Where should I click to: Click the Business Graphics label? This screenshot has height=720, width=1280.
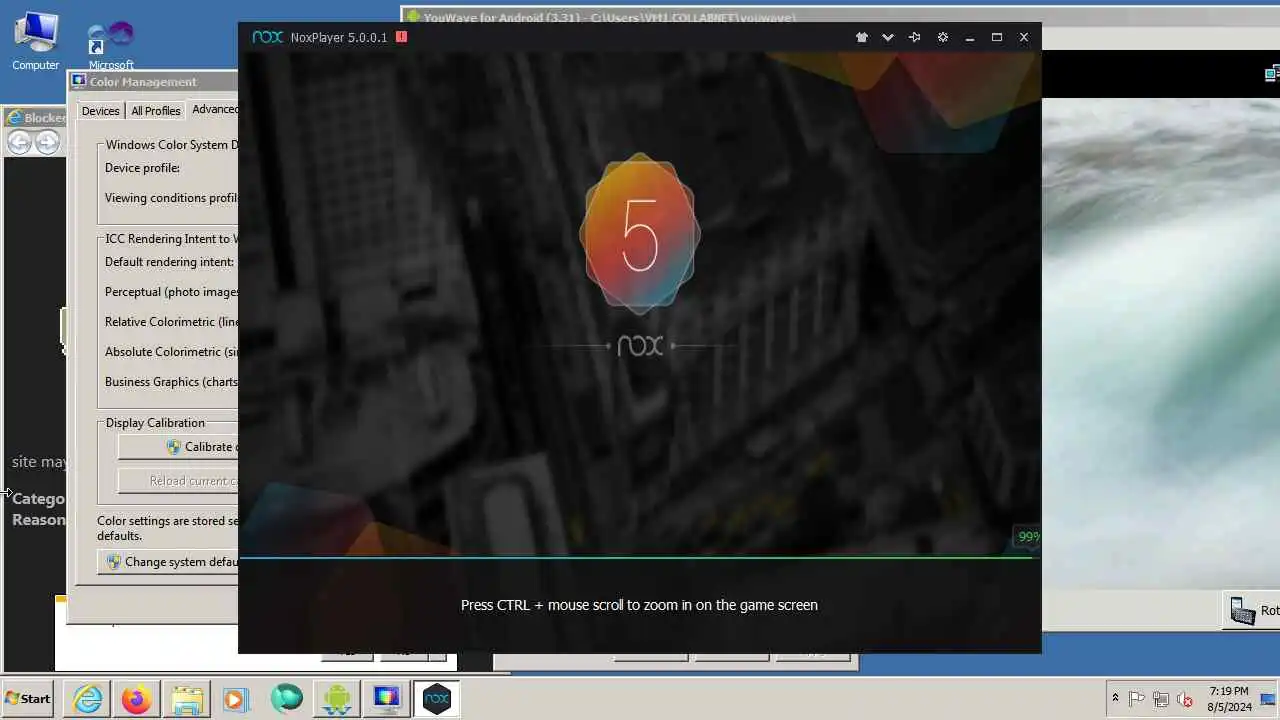[171, 382]
